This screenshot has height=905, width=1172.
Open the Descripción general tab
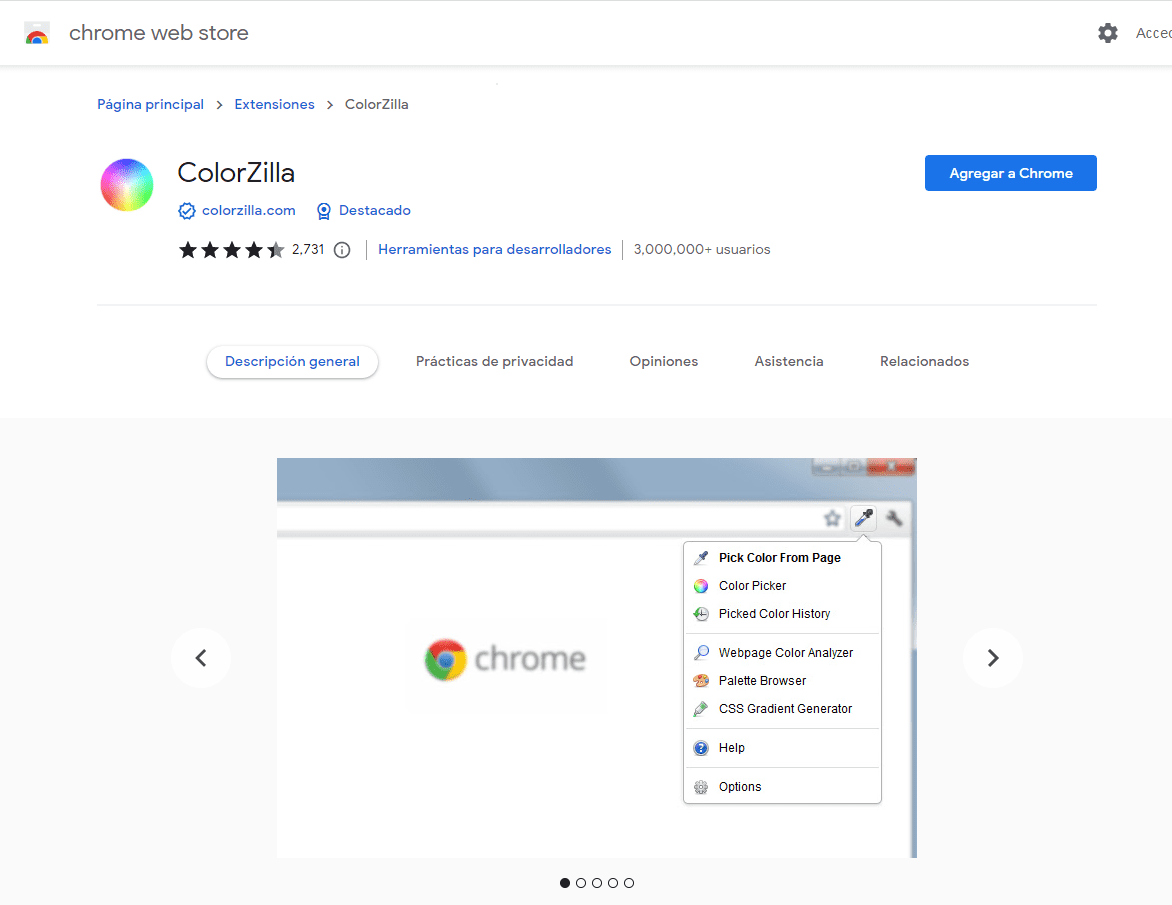coord(292,362)
